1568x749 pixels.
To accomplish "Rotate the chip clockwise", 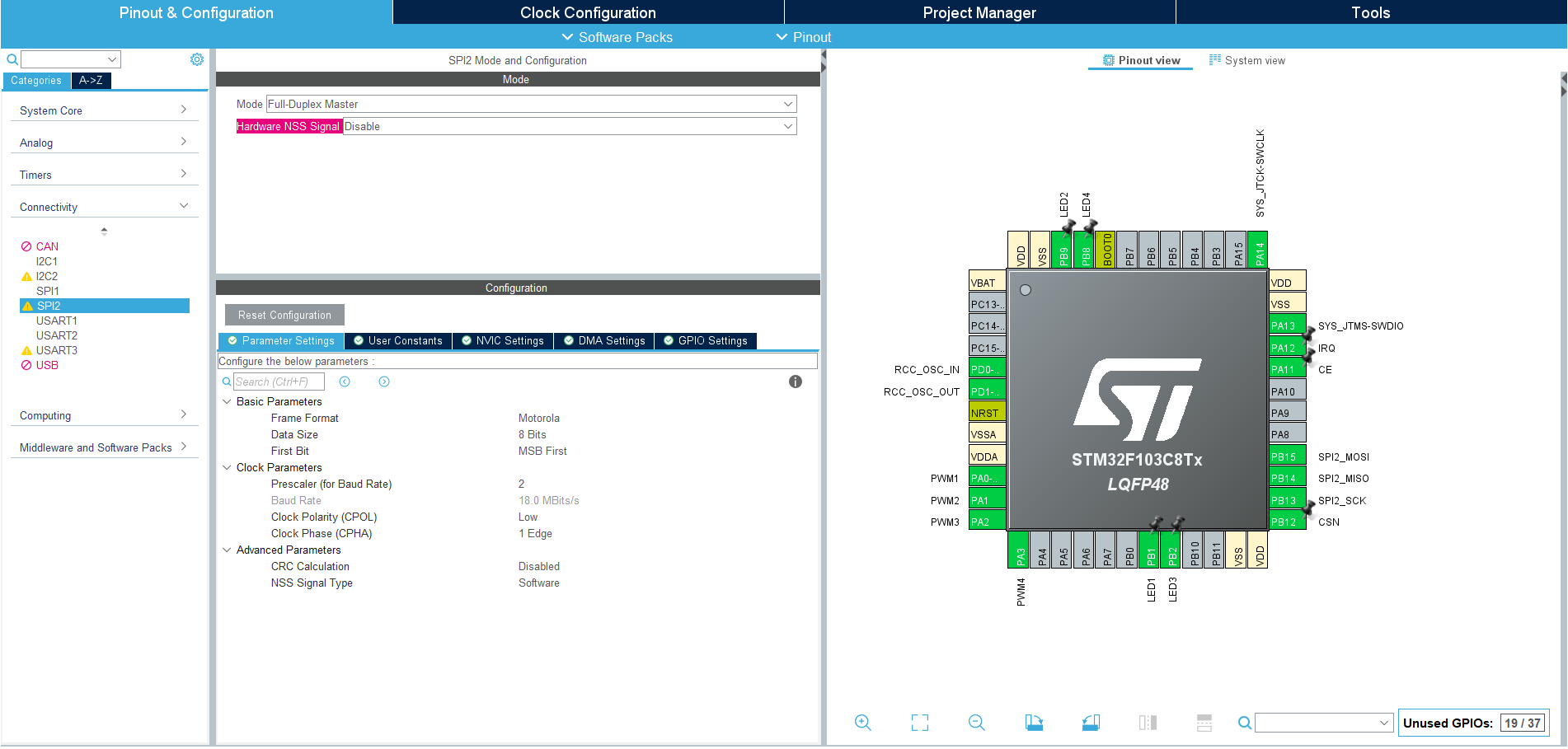I will 1034,723.
